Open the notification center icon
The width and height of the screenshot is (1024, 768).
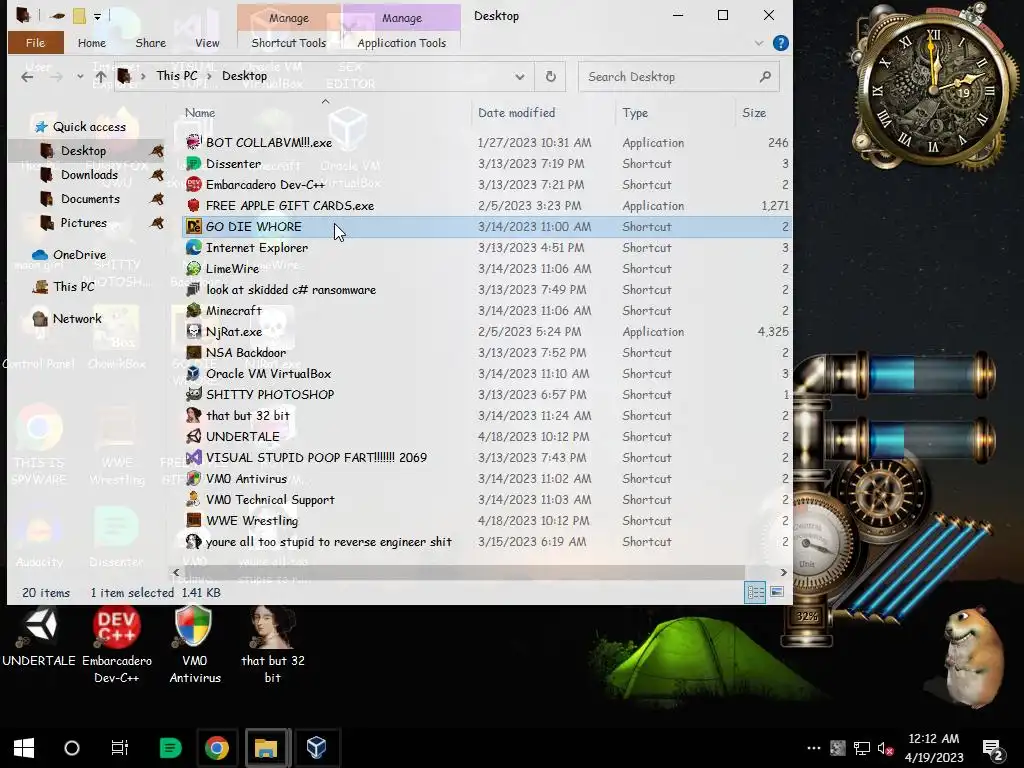point(992,748)
